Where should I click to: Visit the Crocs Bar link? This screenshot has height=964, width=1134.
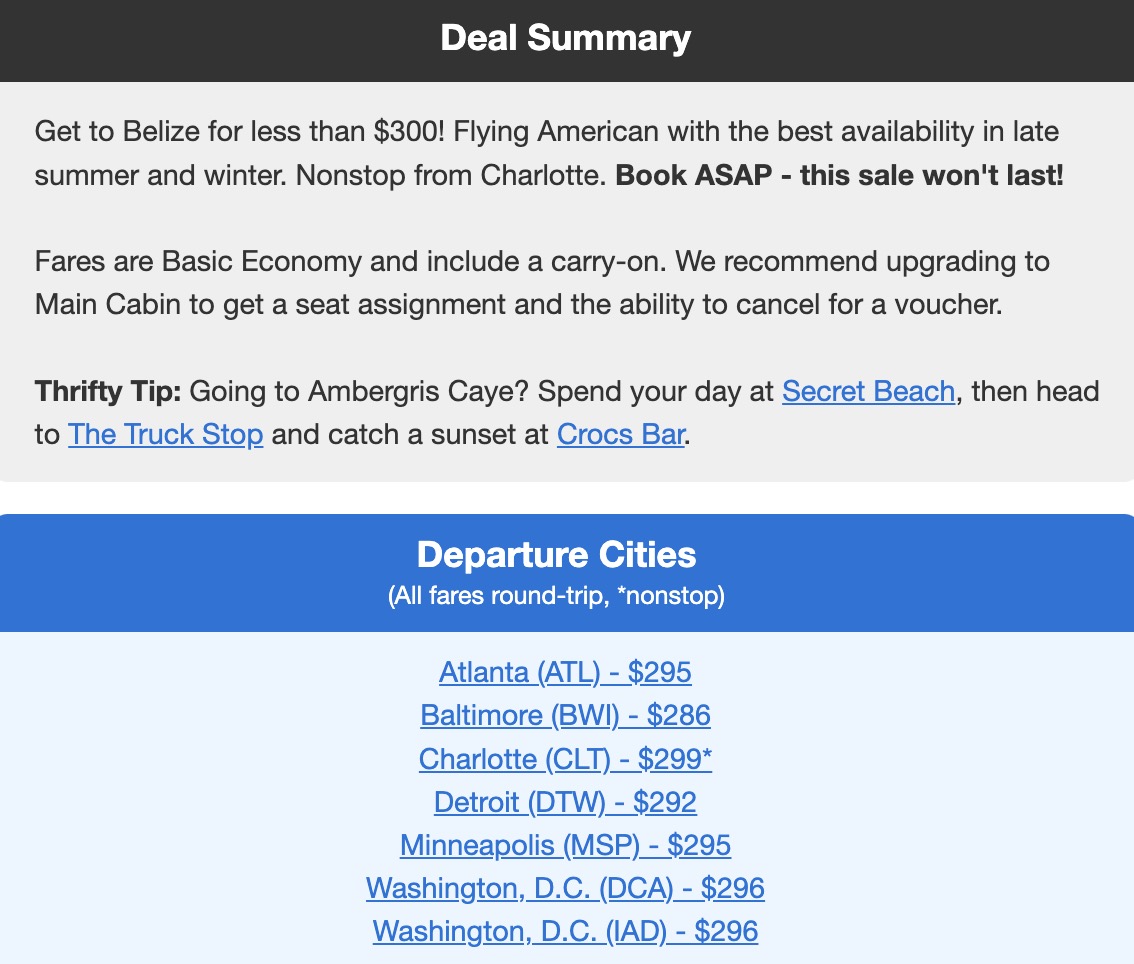tap(620, 435)
